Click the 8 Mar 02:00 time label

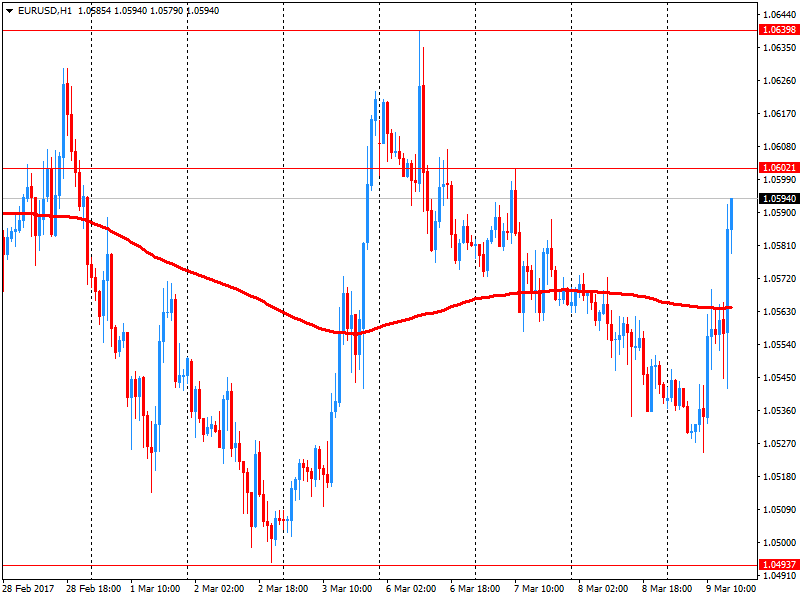pyautogui.click(x=603, y=589)
